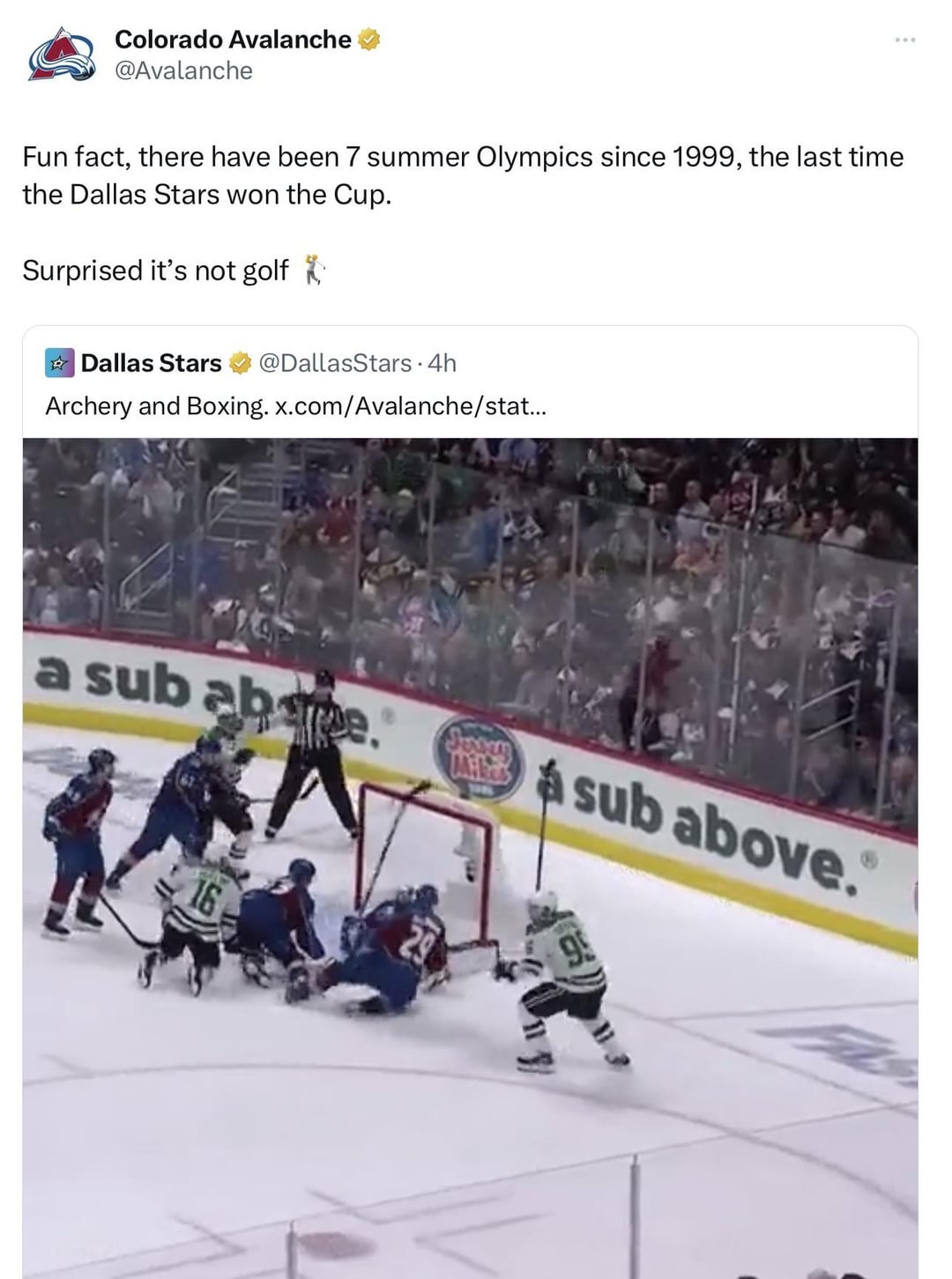Click the @Avalanche handle
This screenshot has width=952, height=1279.
[183, 71]
